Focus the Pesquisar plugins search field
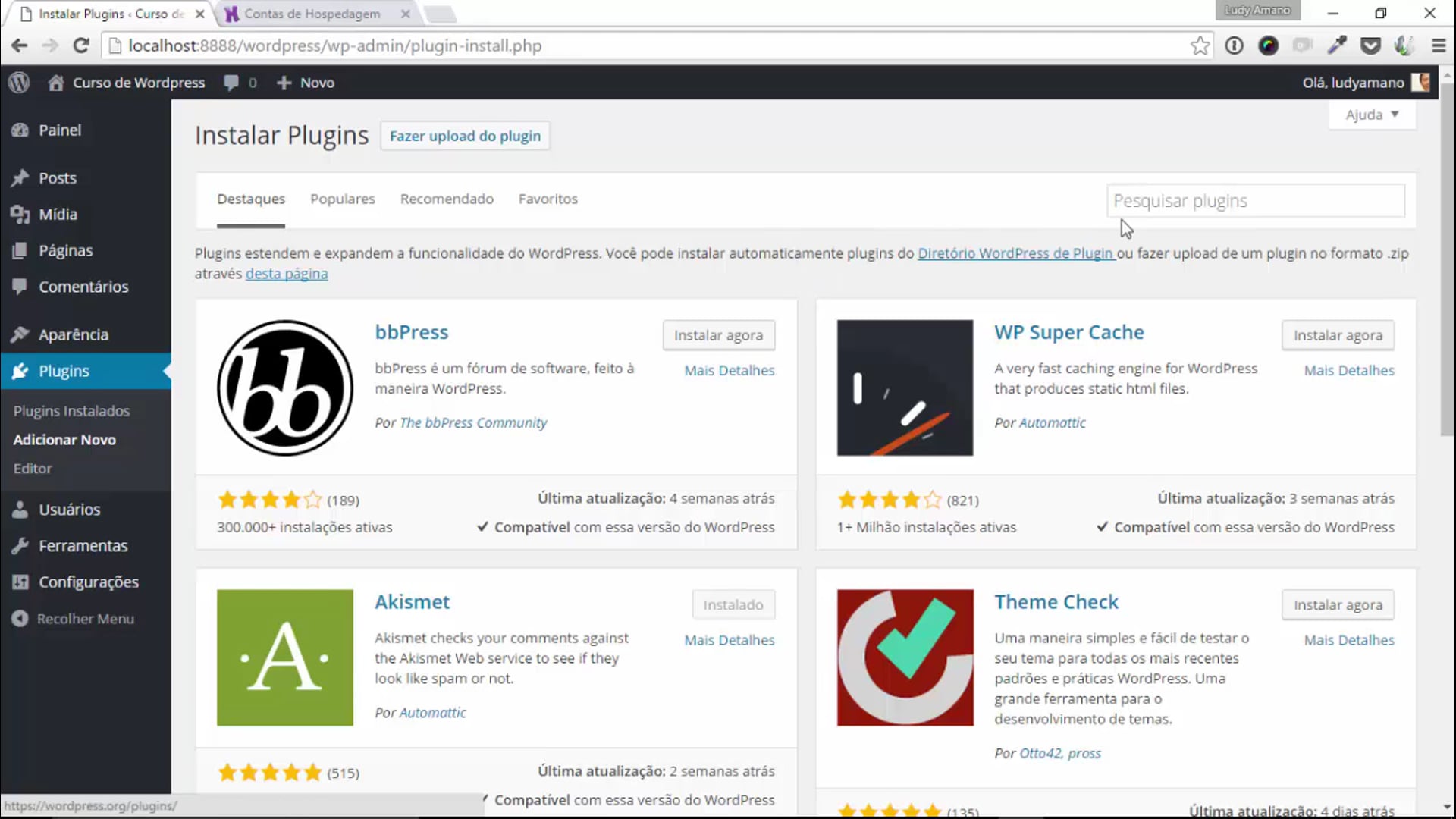1456x819 pixels. [x=1255, y=201]
